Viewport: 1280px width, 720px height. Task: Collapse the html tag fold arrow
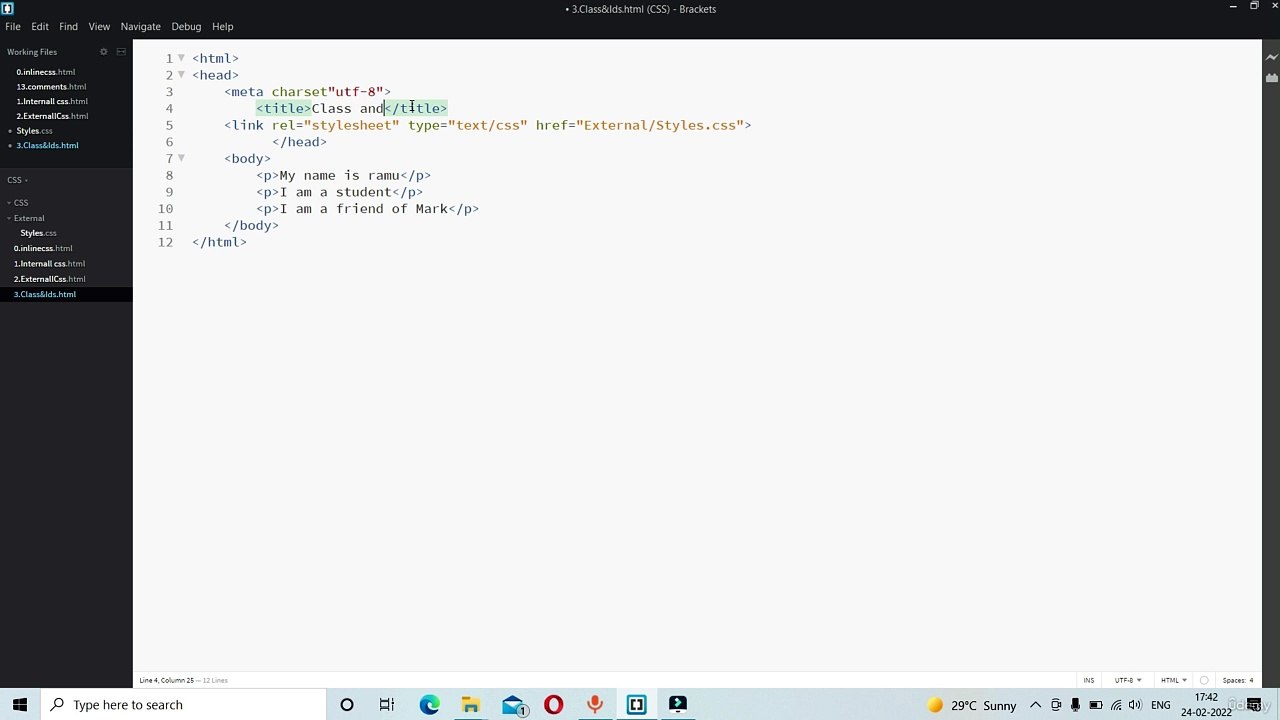click(x=181, y=58)
